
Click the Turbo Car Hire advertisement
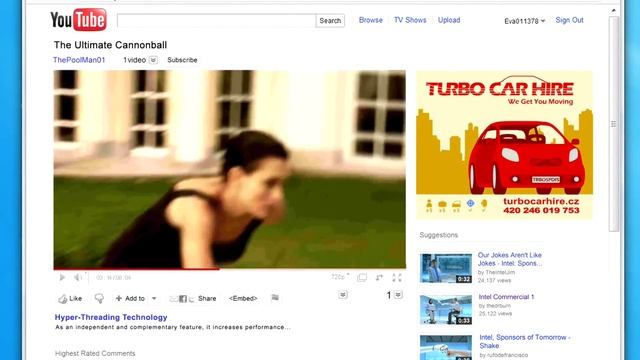click(504, 144)
